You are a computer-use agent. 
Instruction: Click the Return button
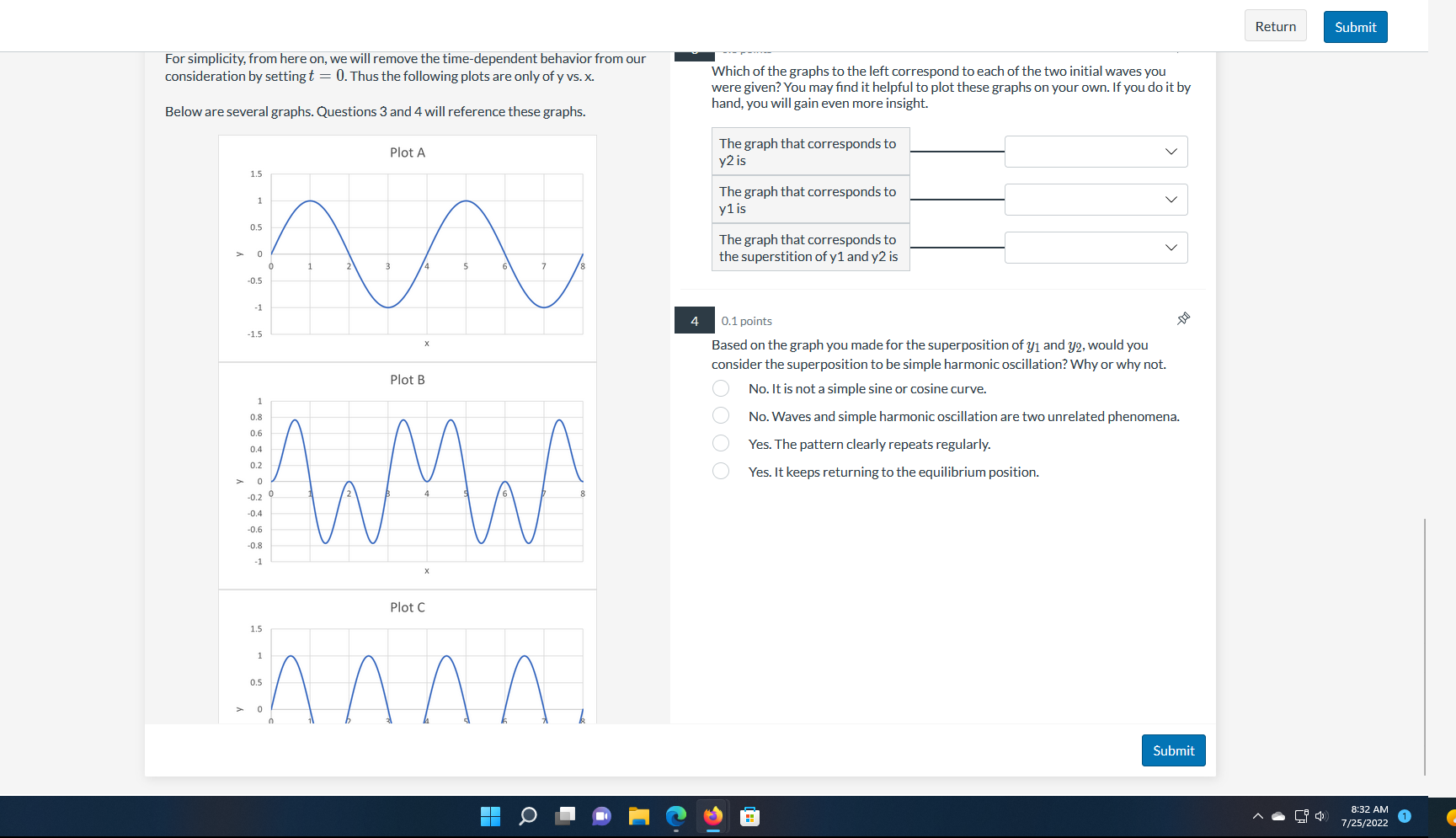click(1275, 26)
